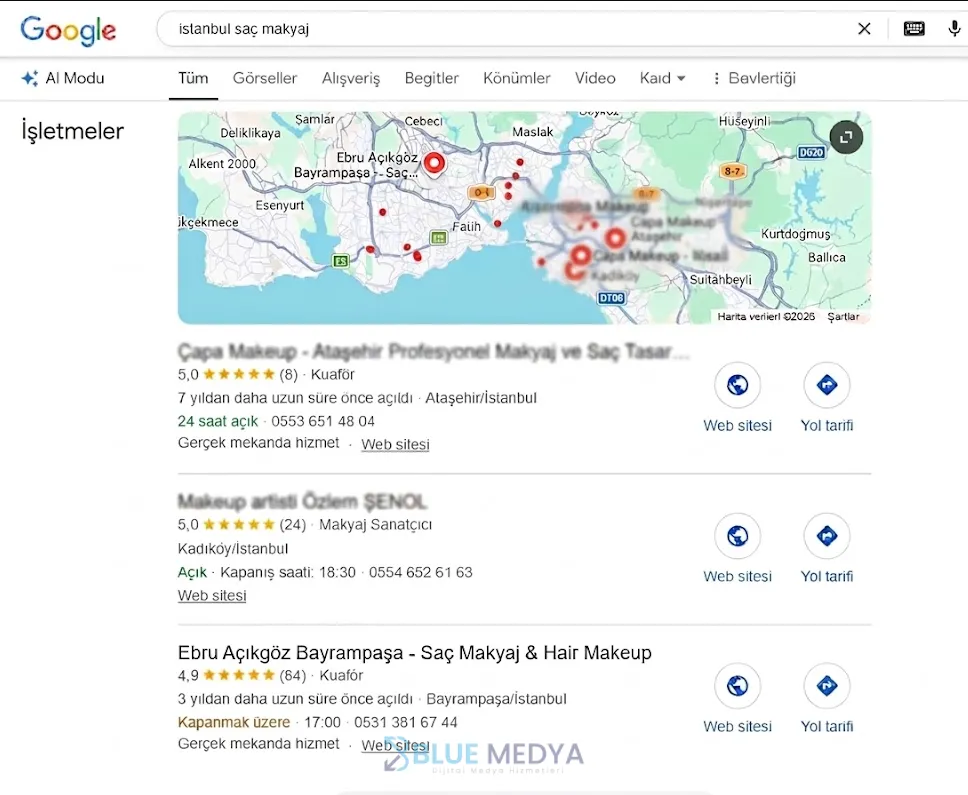Click the Web sitesi text link under Kapanış saati 18:30
This screenshot has height=795, width=968.
tap(212, 596)
